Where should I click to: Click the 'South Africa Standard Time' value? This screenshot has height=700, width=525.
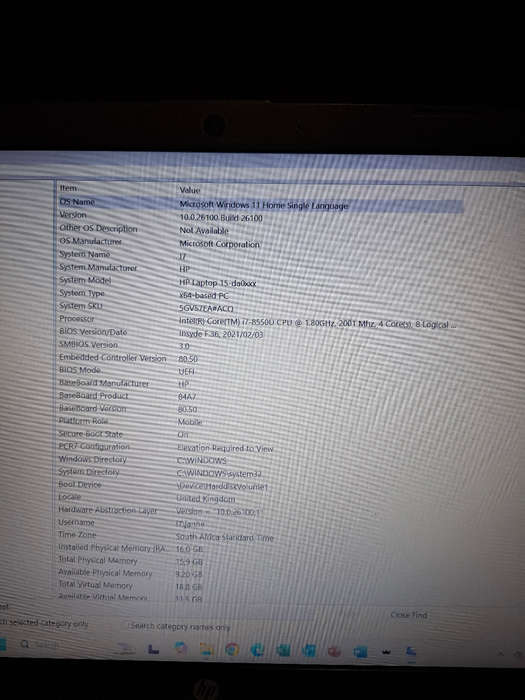click(x=225, y=538)
